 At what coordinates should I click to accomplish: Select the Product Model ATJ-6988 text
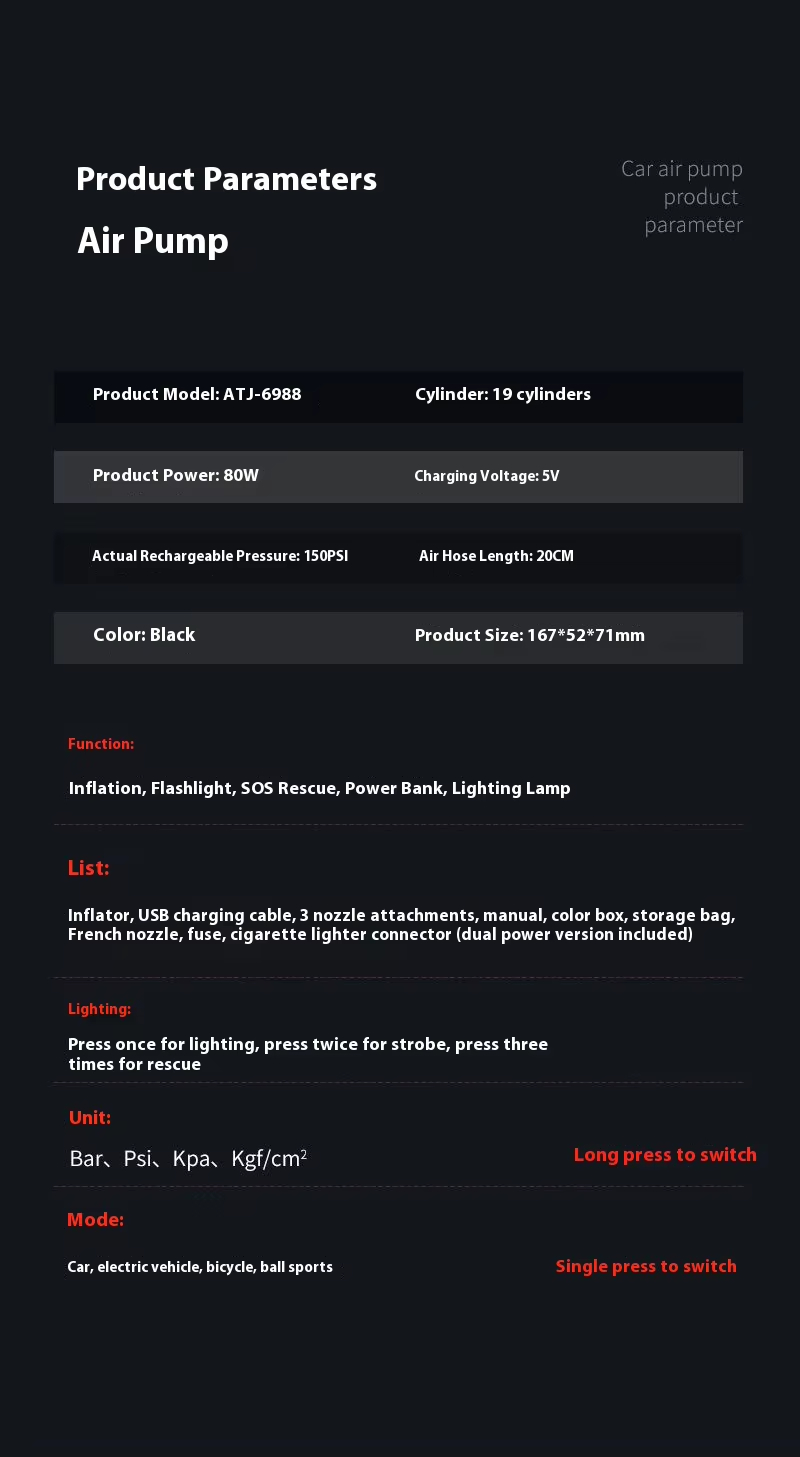click(197, 394)
